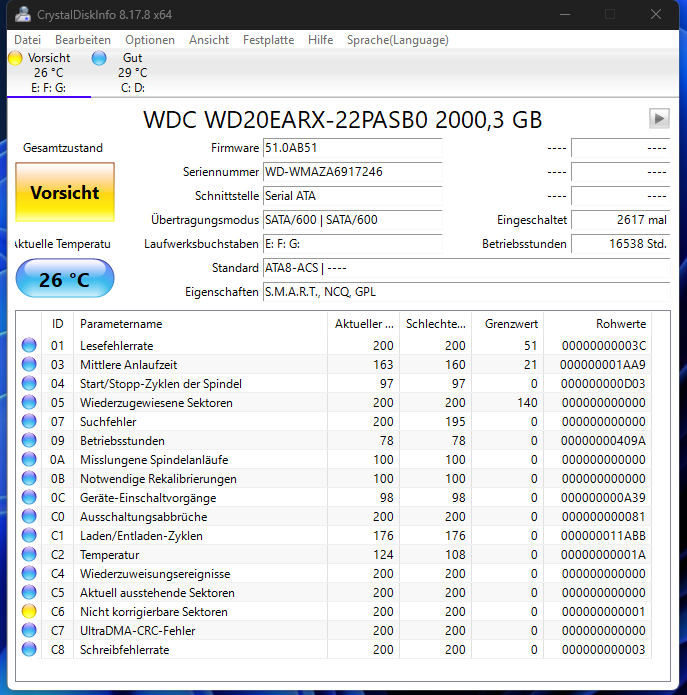Image resolution: width=687 pixels, height=695 pixels.
Task: Click raw value 000000011ABB
Action: click(603, 535)
